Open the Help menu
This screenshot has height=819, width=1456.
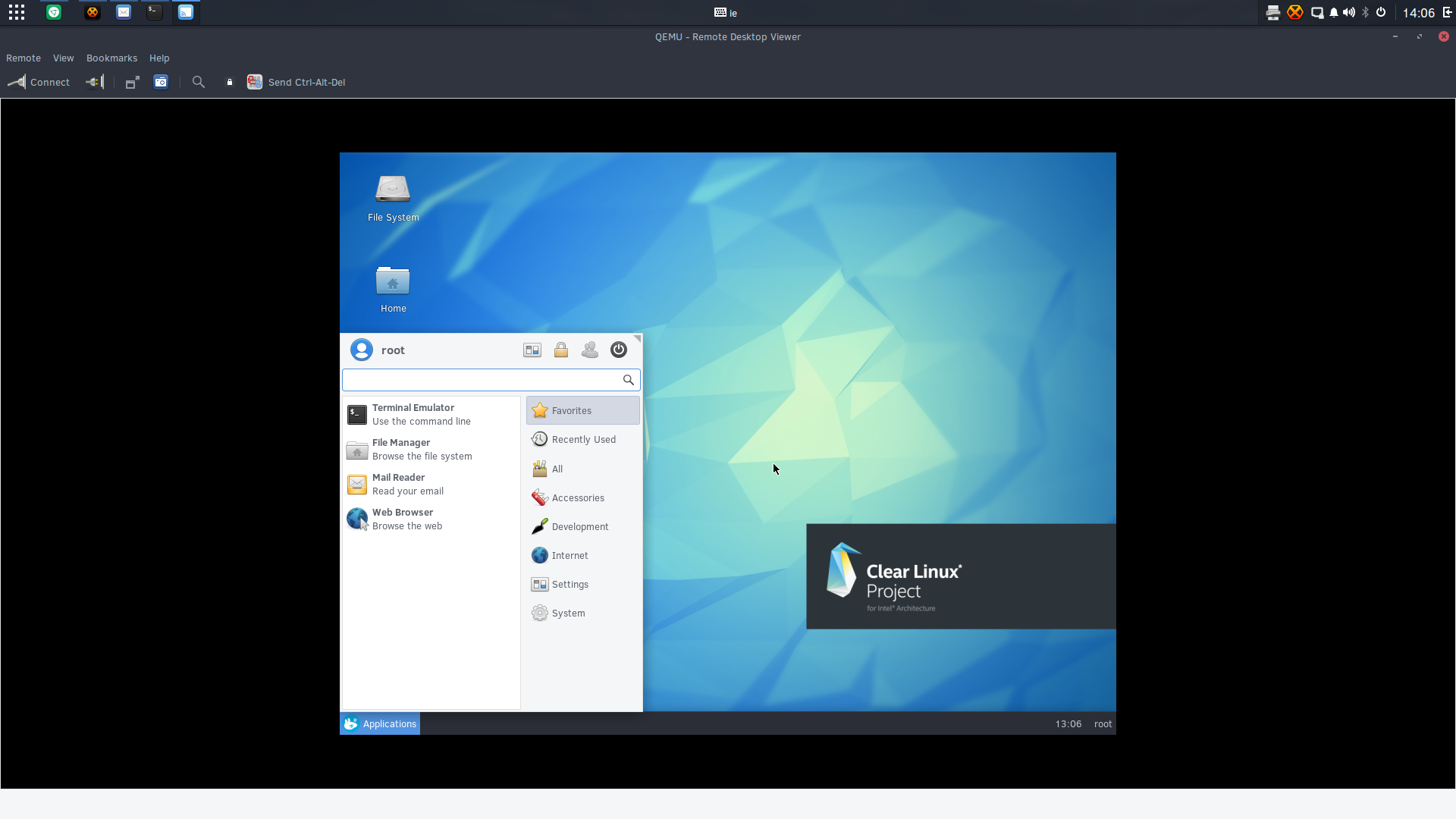click(159, 58)
